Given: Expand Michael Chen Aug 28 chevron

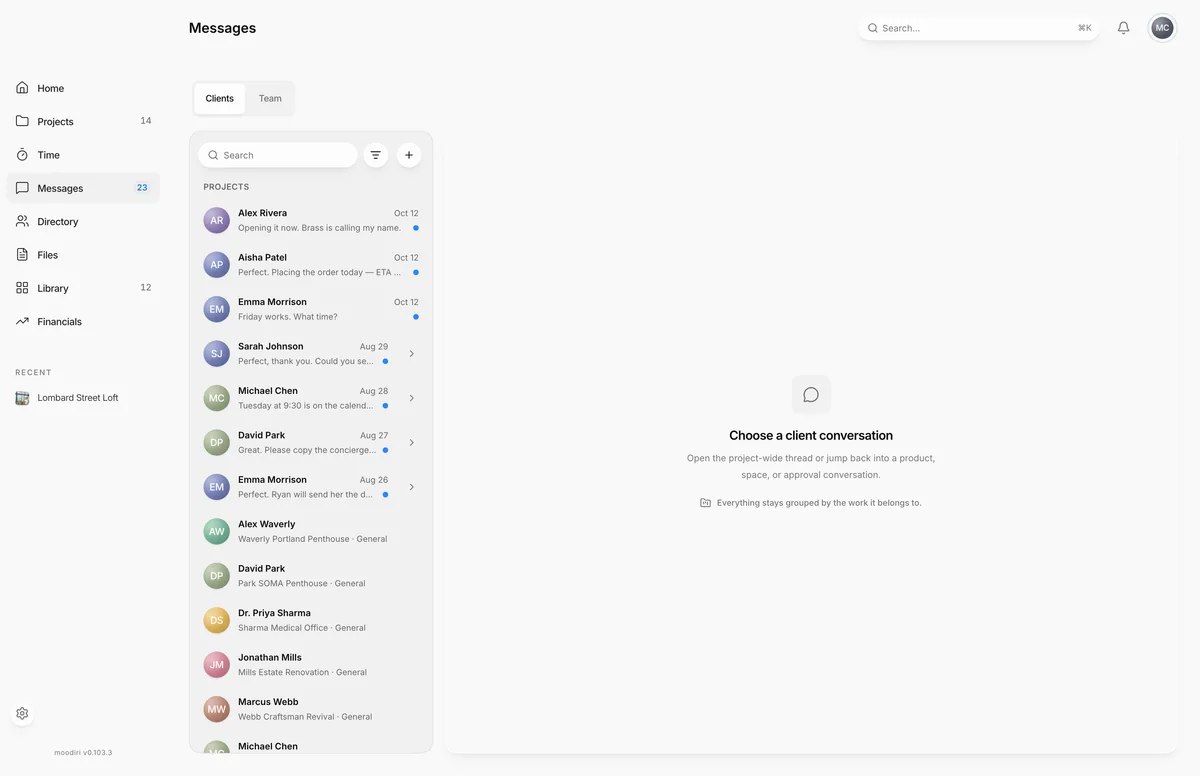Looking at the screenshot, I should point(412,398).
